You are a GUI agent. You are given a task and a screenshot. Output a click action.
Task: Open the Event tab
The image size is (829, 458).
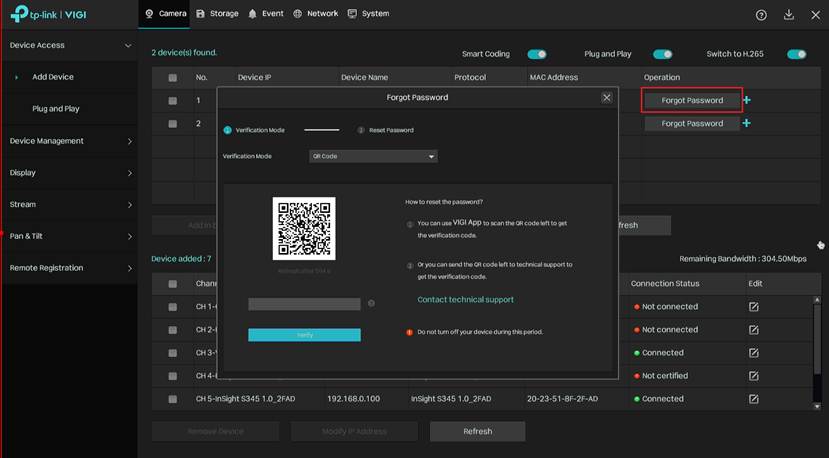point(266,14)
